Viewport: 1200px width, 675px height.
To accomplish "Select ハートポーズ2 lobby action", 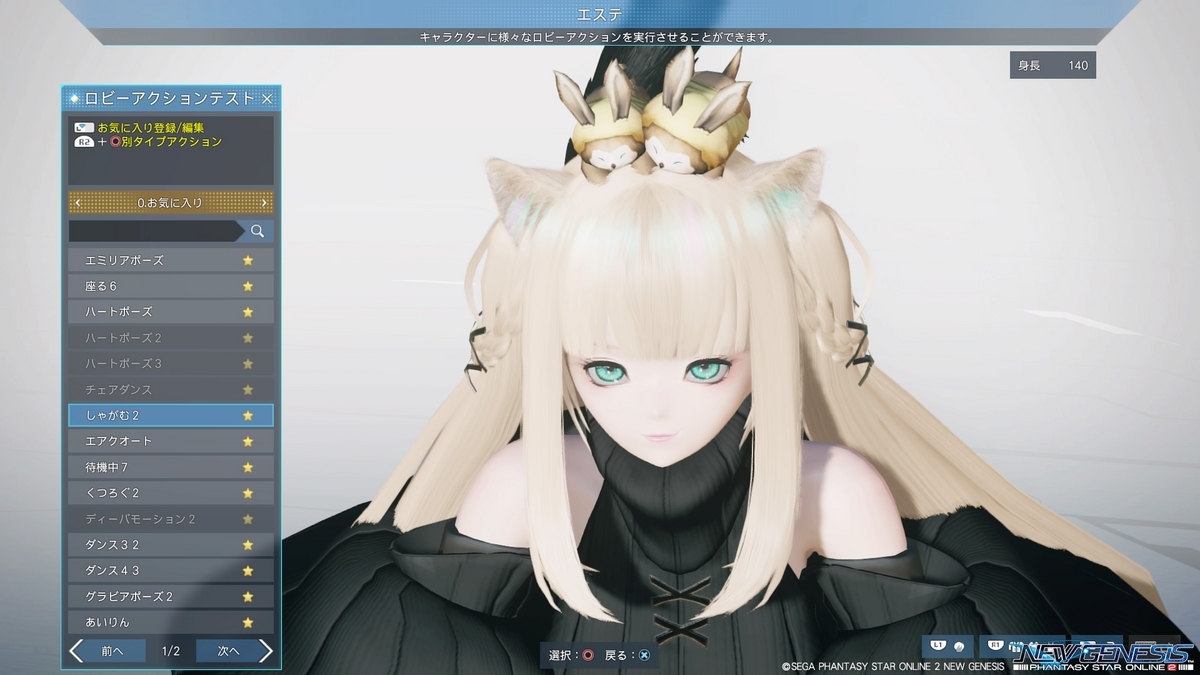I will click(171, 338).
